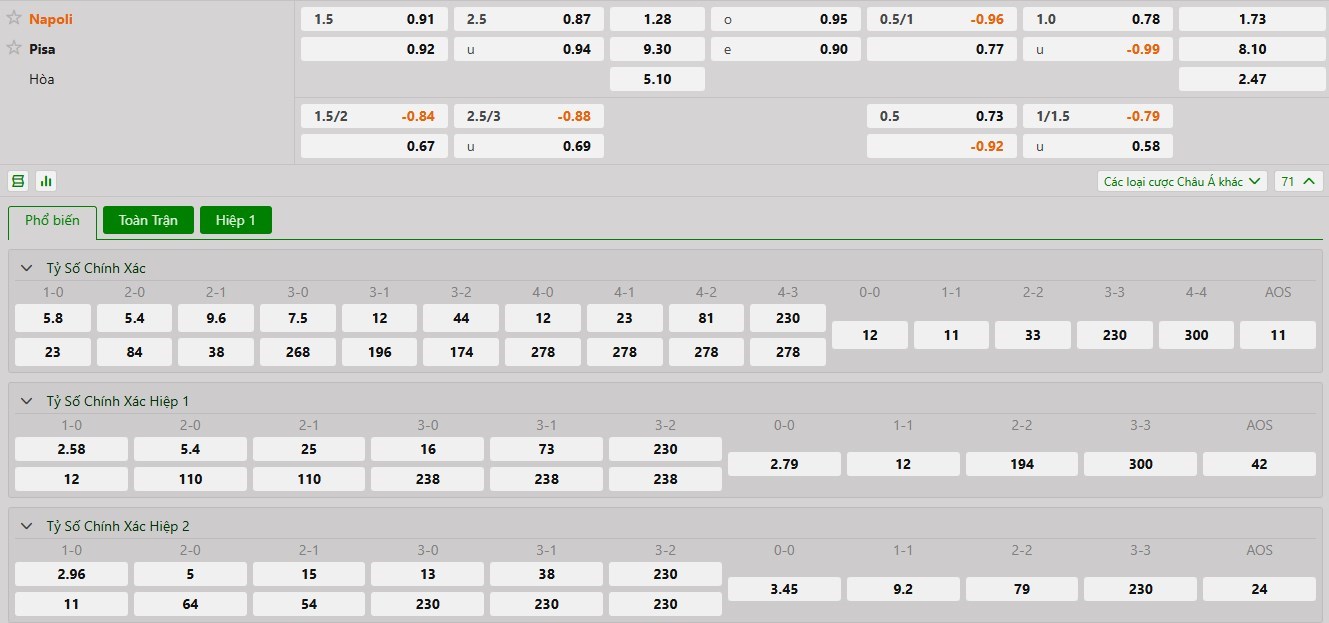The height and width of the screenshot is (623, 1329).
Task: Bet first-half score 2-1 at 25
Action: (x=309, y=449)
